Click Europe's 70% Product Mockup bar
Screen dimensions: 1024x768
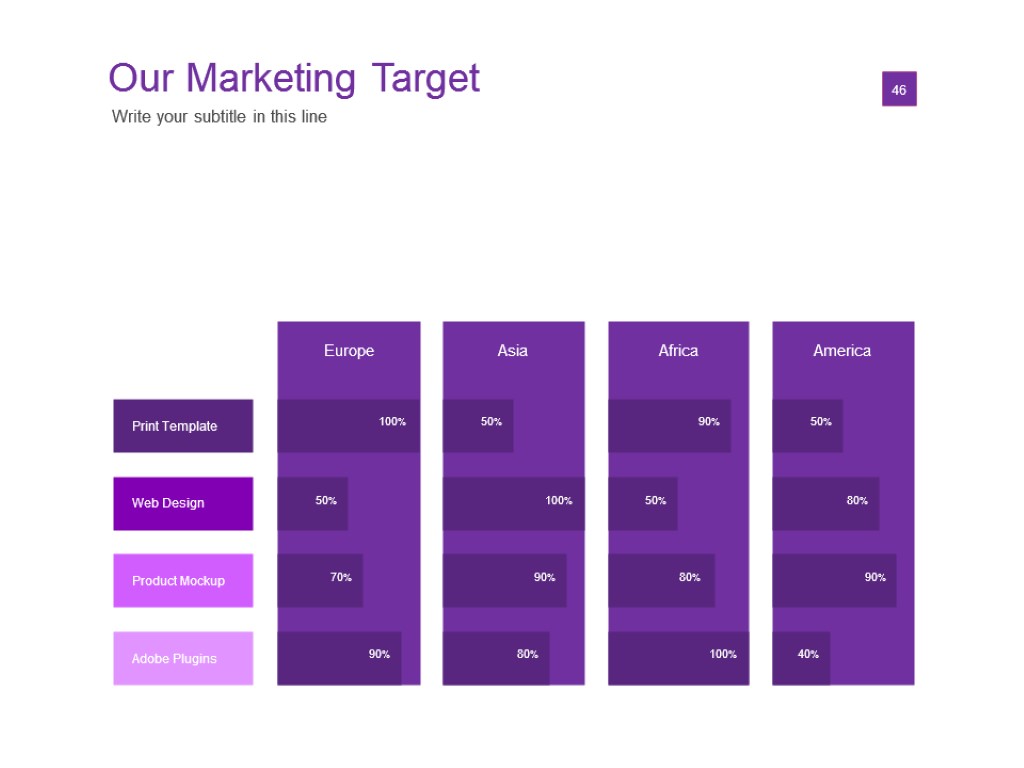(x=320, y=581)
